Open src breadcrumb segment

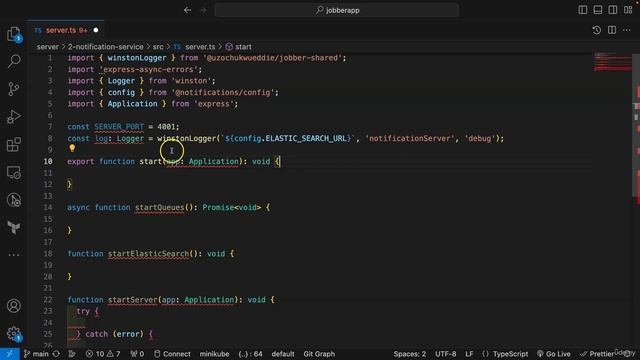click(158, 47)
